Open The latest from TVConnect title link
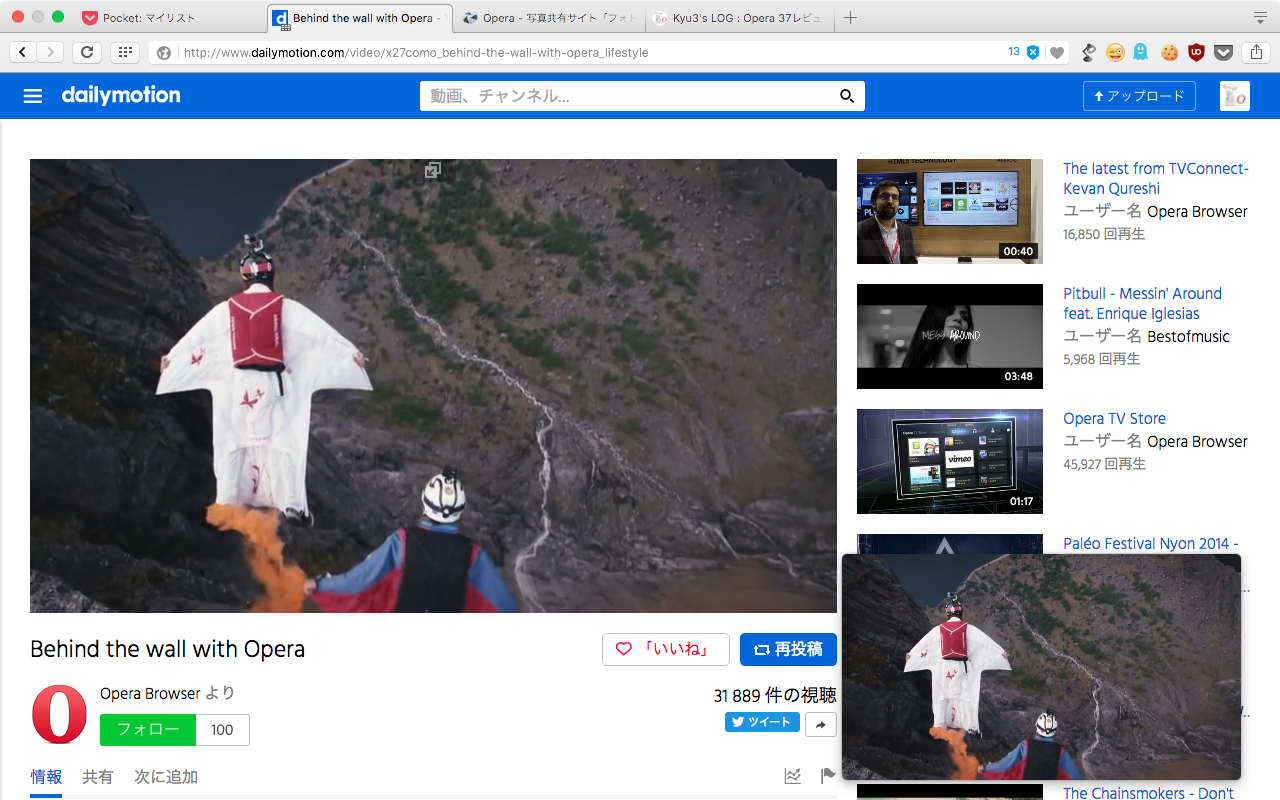 point(1156,179)
